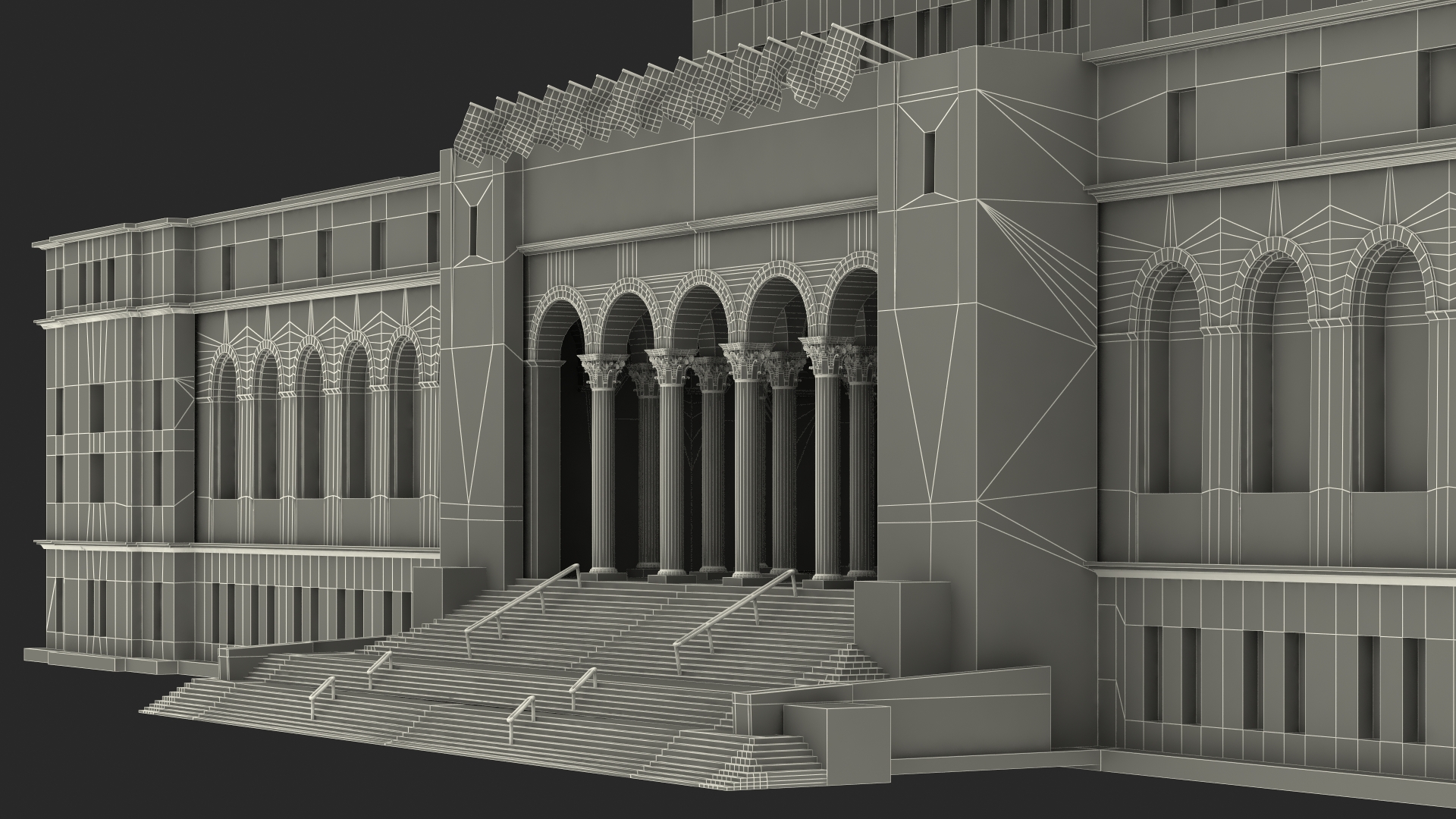
Task: Select the leftmost arched window on left wing
Action: pyautogui.click(x=224, y=421)
